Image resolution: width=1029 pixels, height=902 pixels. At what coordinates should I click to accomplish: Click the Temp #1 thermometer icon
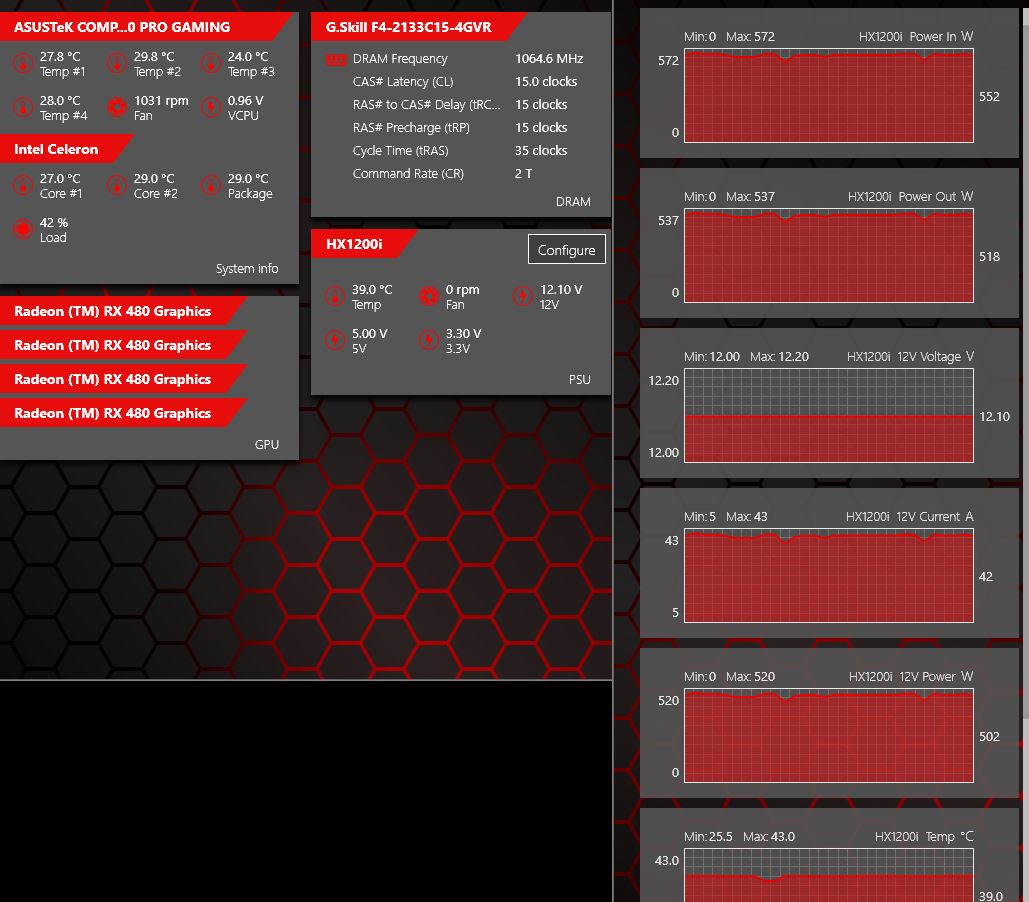click(x=23, y=64)
